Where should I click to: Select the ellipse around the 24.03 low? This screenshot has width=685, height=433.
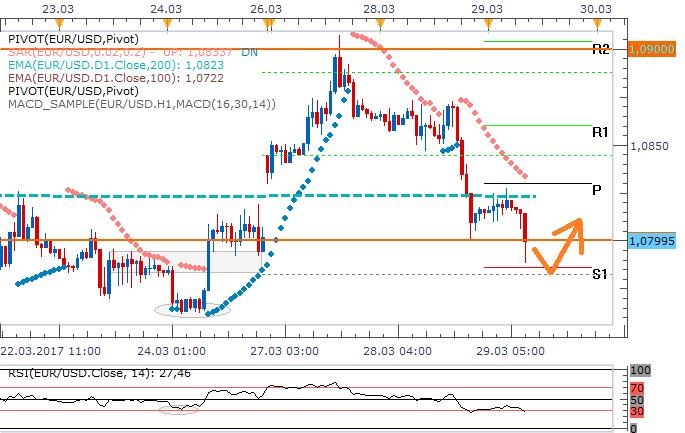coord(192,308)
